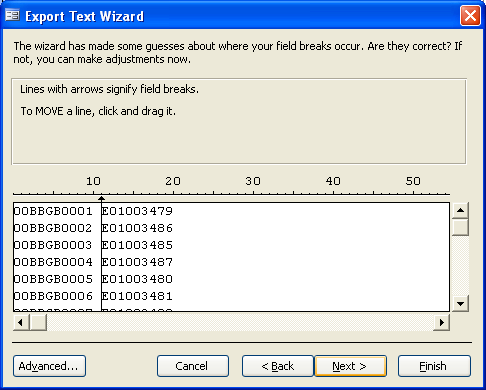
Task: Click the value E01003487
Action: 137,262
